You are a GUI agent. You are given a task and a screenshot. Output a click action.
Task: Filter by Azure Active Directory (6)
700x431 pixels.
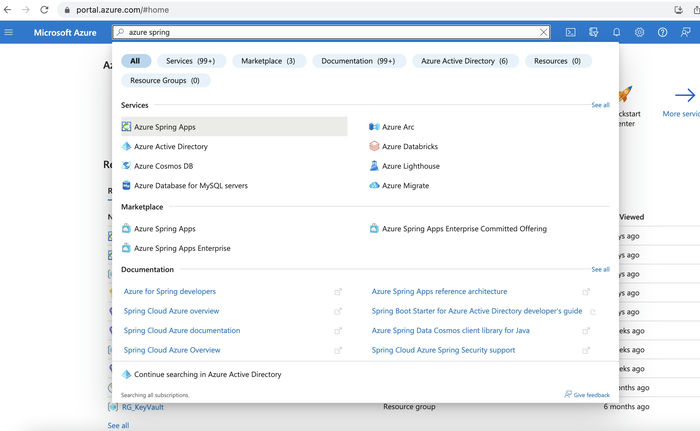click(x=464, y=61)
